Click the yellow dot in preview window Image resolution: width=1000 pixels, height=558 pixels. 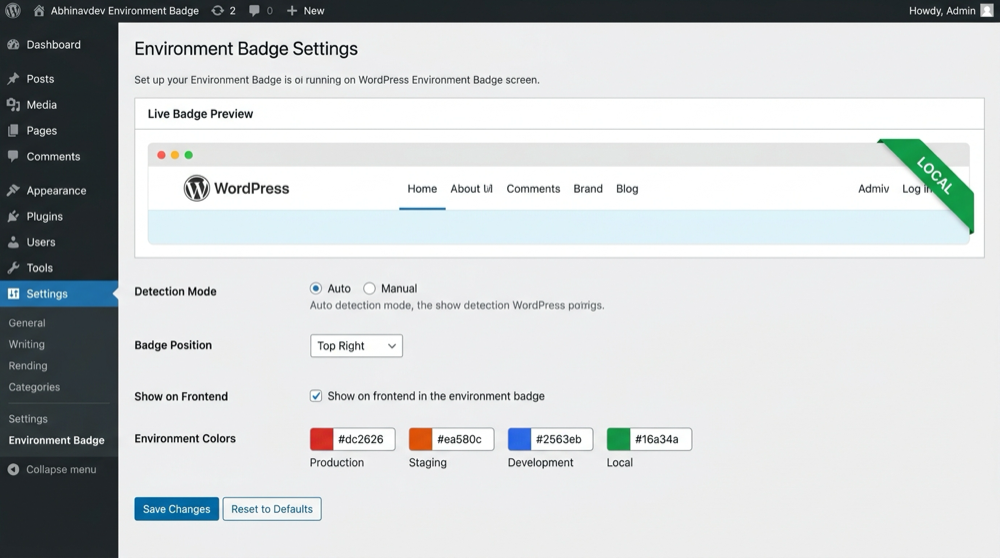pyautogui.click(x=175, y=155)
